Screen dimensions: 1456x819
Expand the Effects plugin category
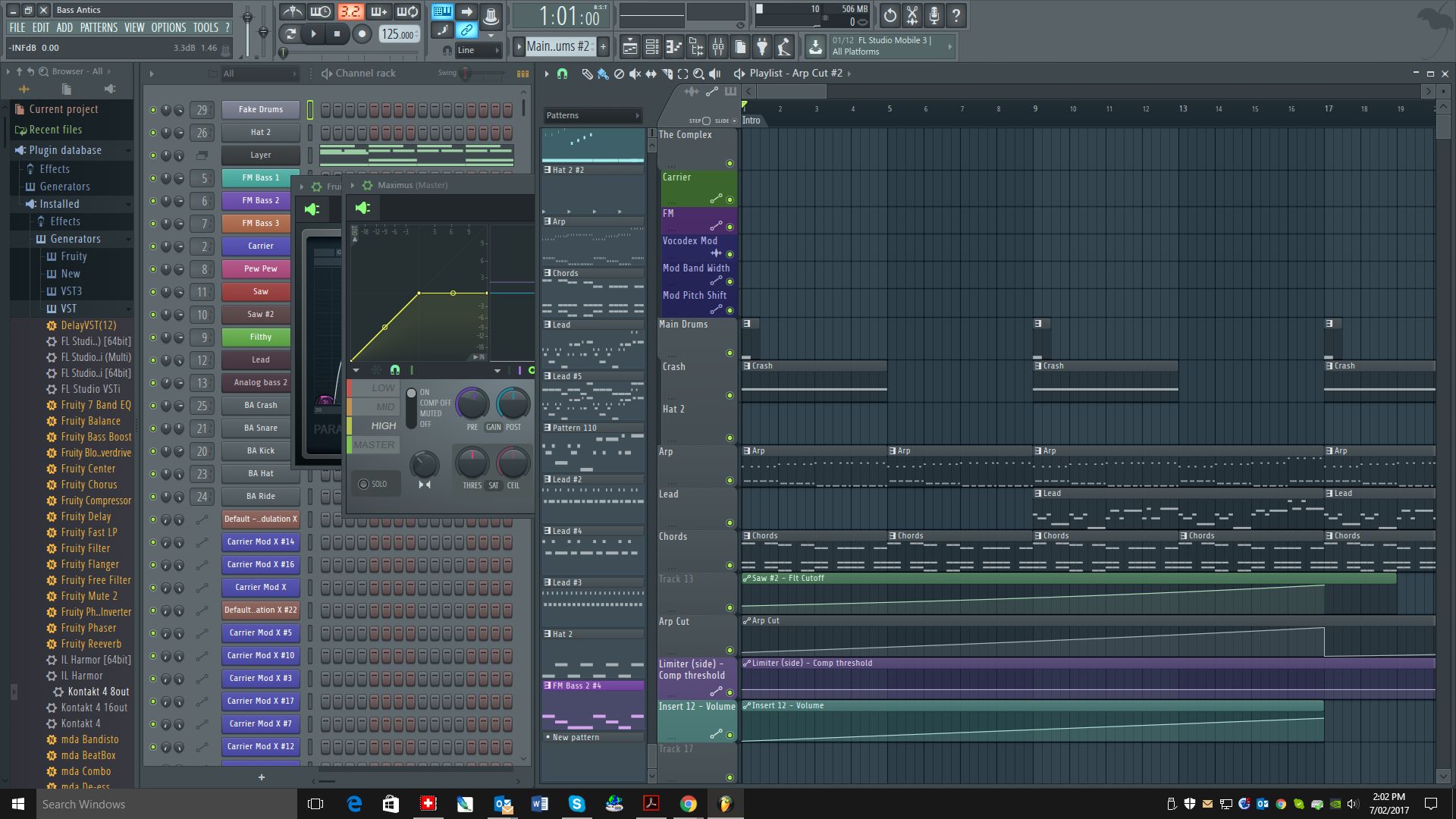coord(55,168)
